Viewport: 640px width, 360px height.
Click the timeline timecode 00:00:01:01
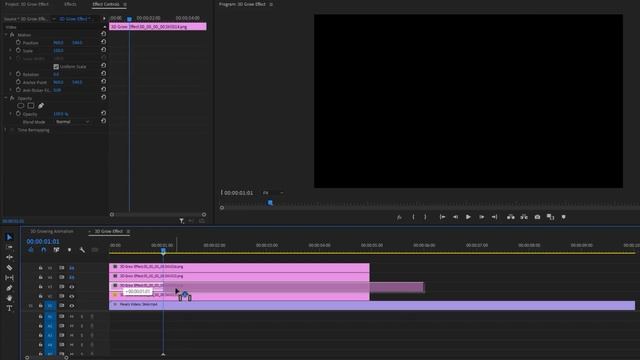click(x=43, y=242)
